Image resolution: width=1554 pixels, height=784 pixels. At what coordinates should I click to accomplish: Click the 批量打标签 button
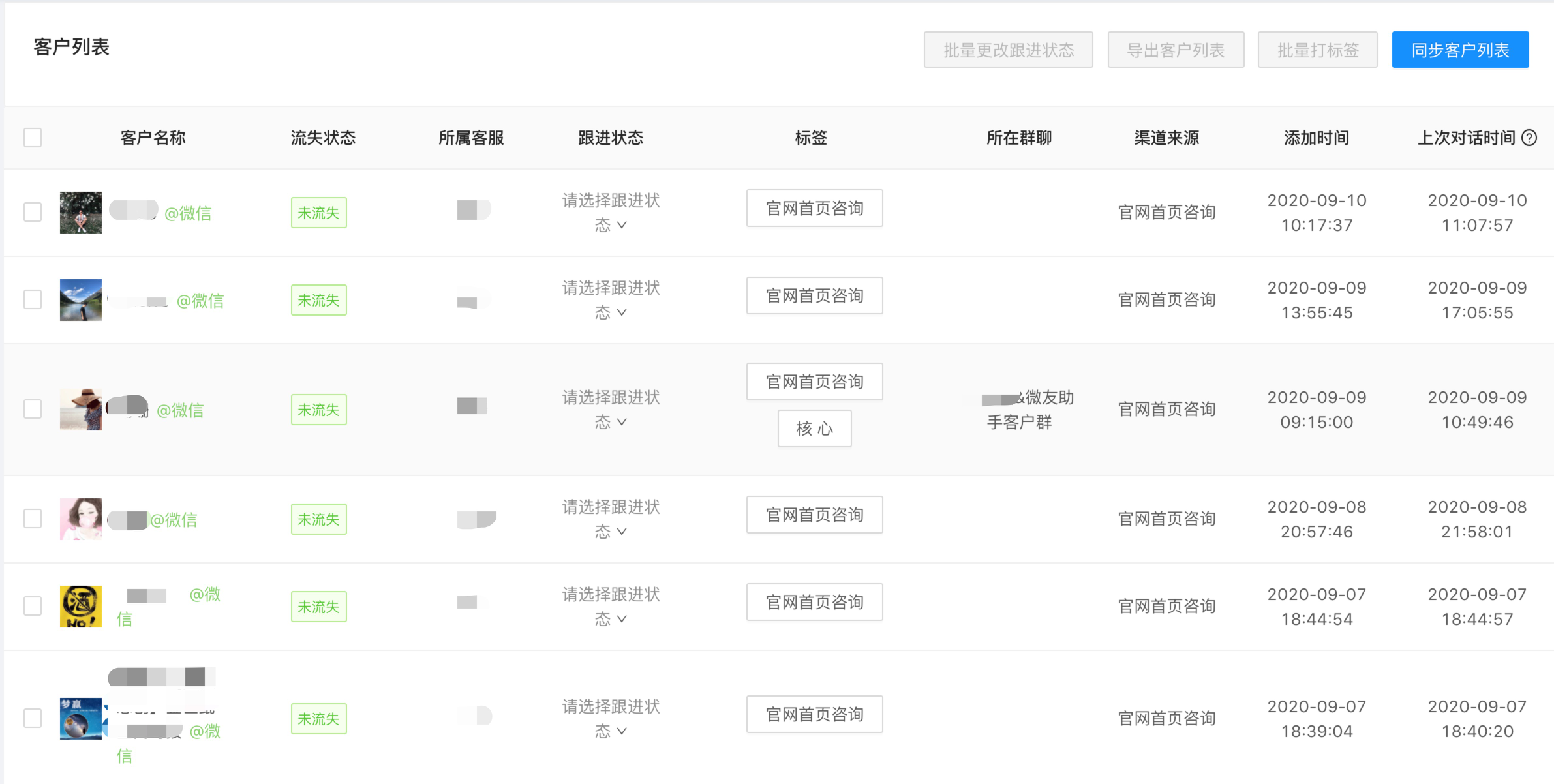(1317, 50)
